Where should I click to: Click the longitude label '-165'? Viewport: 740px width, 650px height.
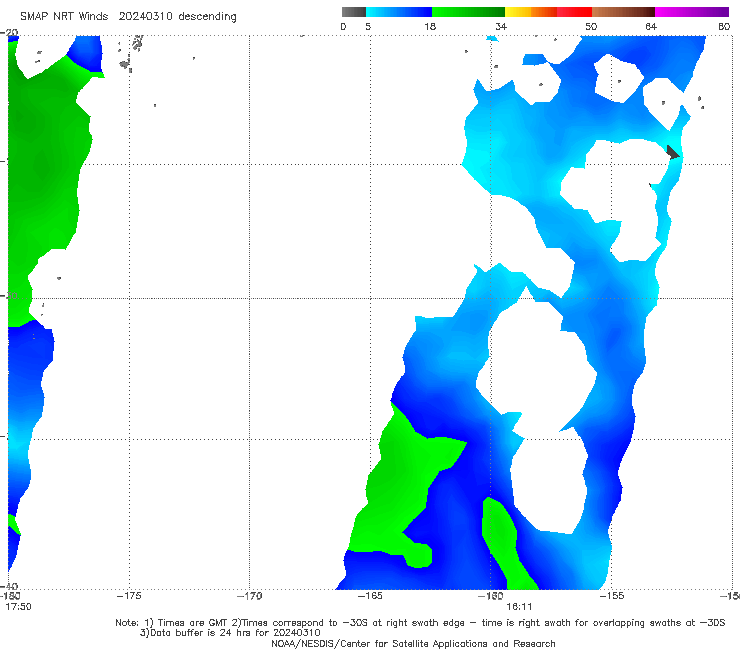pos(370,596)
